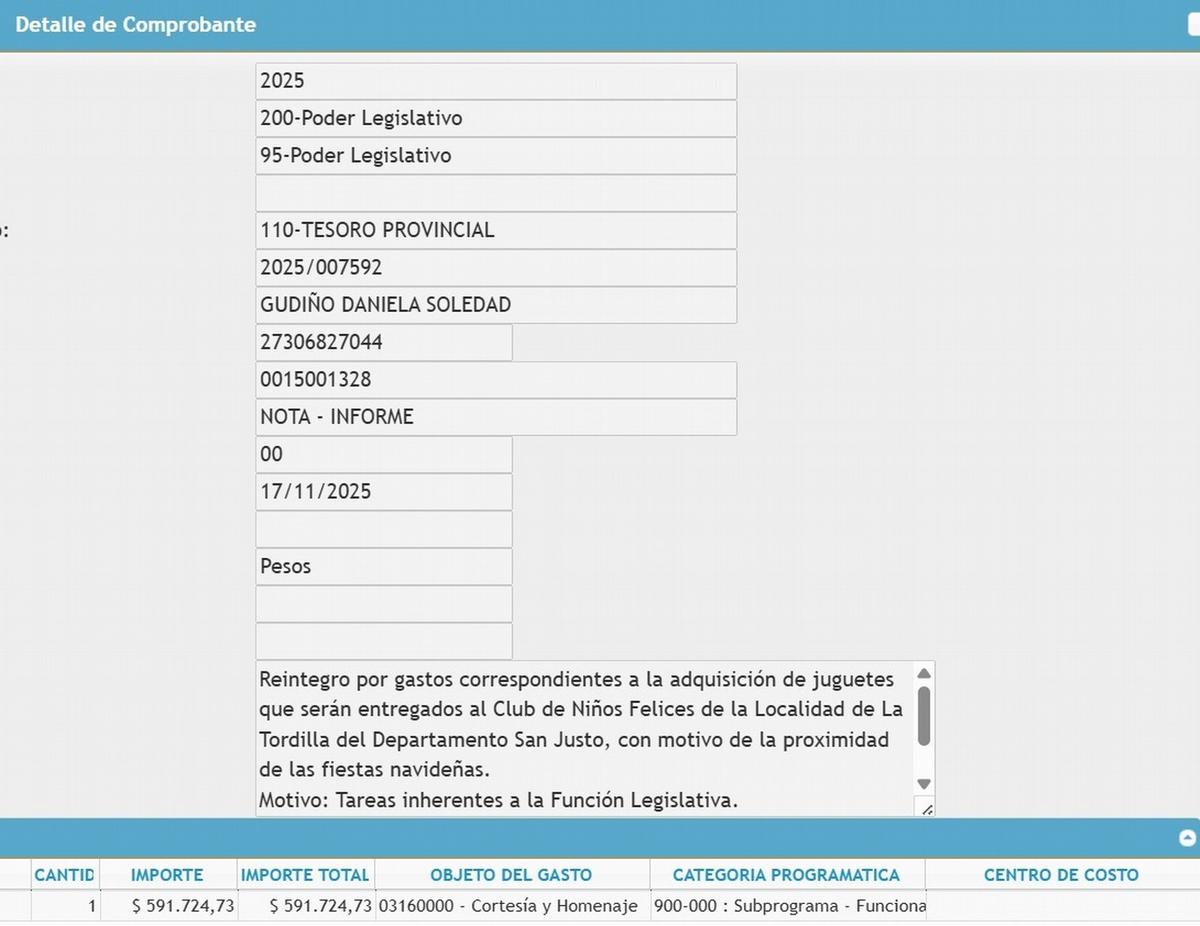Click the field showing 2025/007592
This screenshot has height=926, width=1200.
point(495,268)
